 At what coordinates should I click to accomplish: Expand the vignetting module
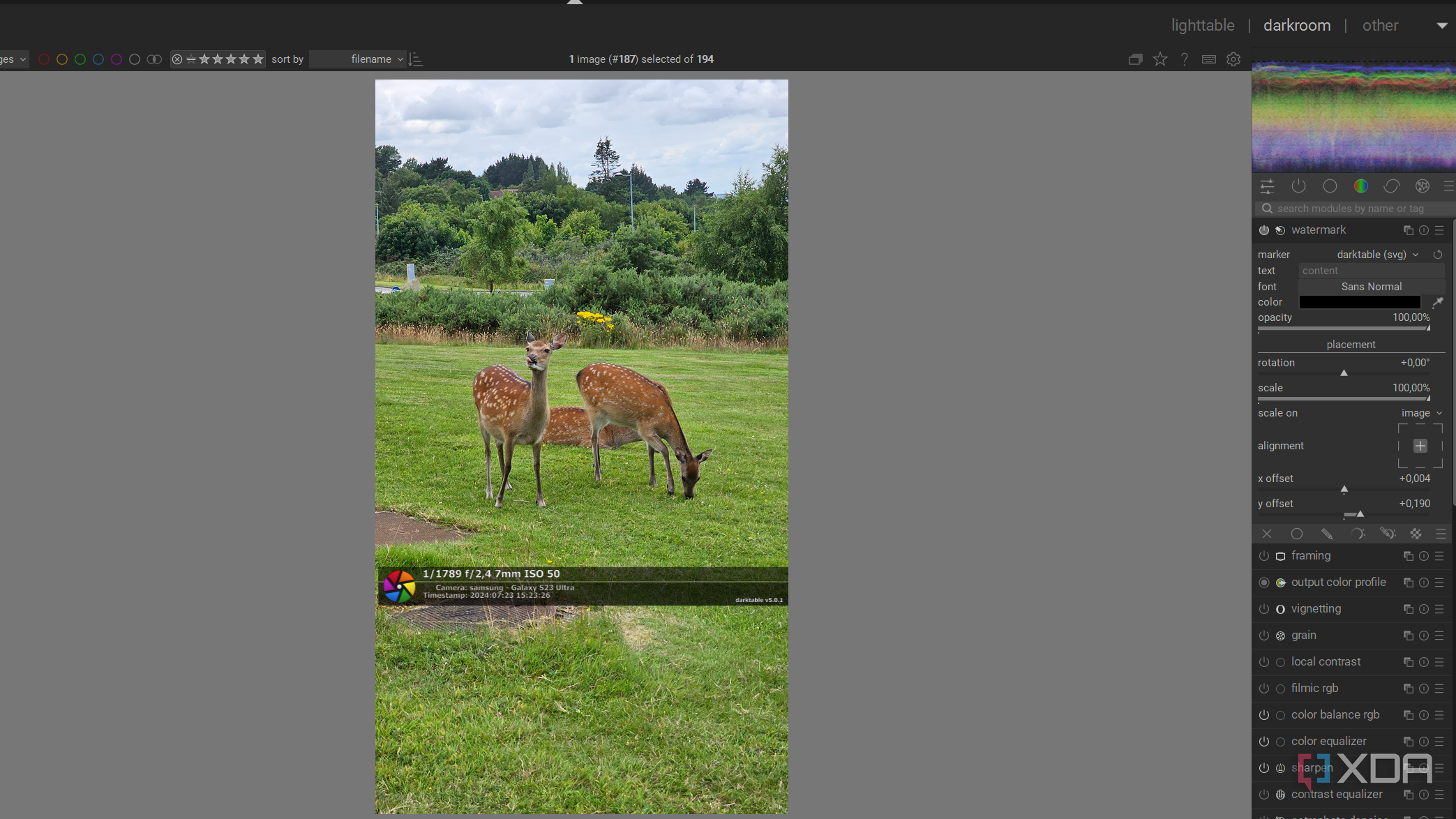[1316, 609]
